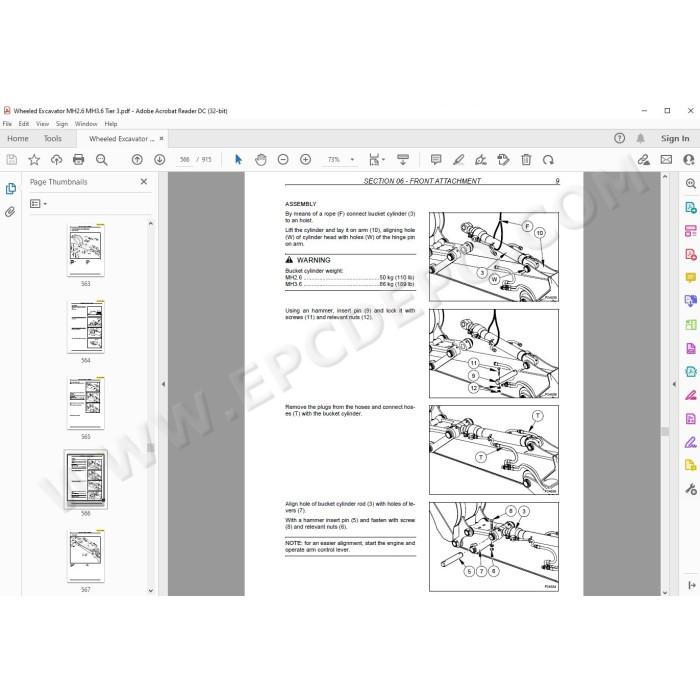Share a link to the file
The width and height of the screenshot is (700, 700).
point(643,160)
